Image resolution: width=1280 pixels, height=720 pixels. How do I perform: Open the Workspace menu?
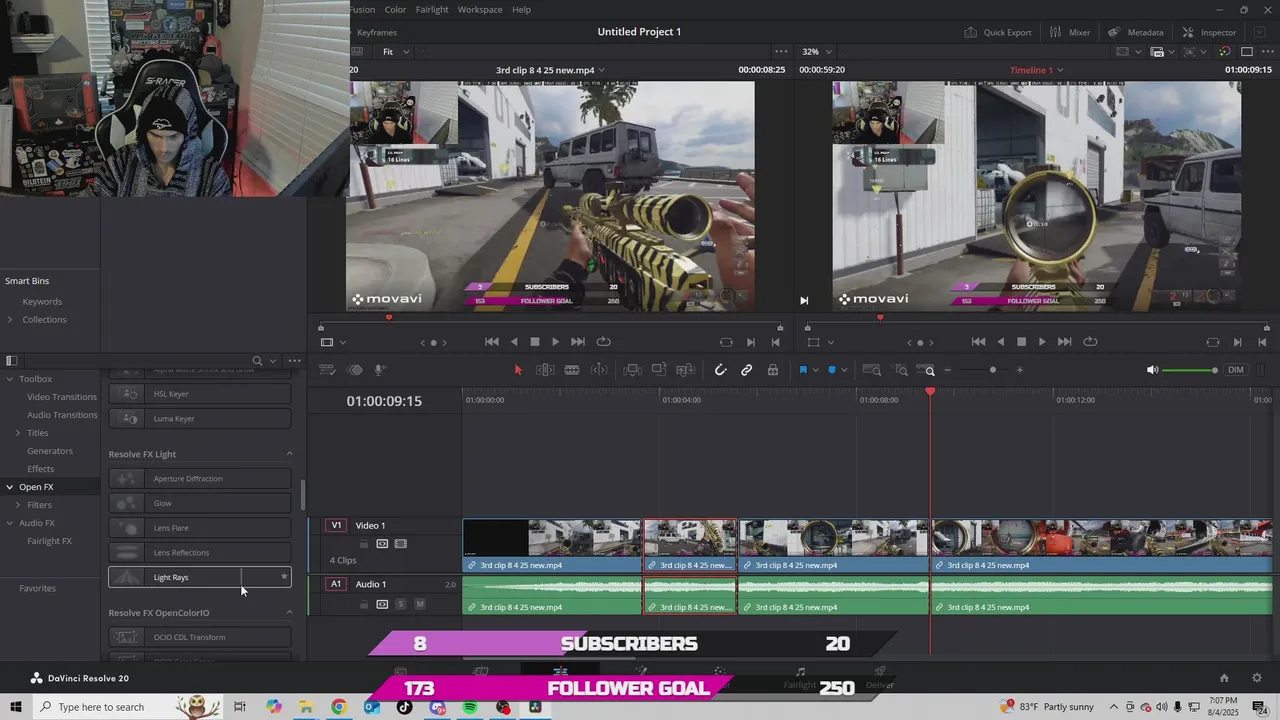(480, 9)
